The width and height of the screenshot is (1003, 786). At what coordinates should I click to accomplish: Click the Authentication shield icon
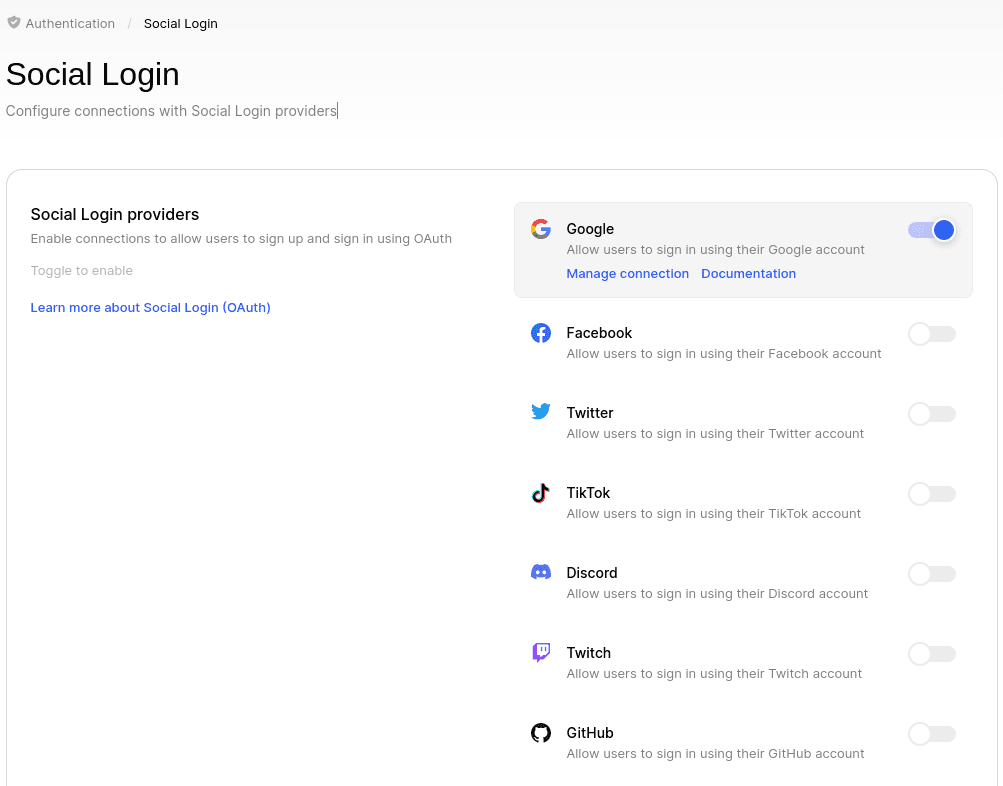[x=13, y=23]
